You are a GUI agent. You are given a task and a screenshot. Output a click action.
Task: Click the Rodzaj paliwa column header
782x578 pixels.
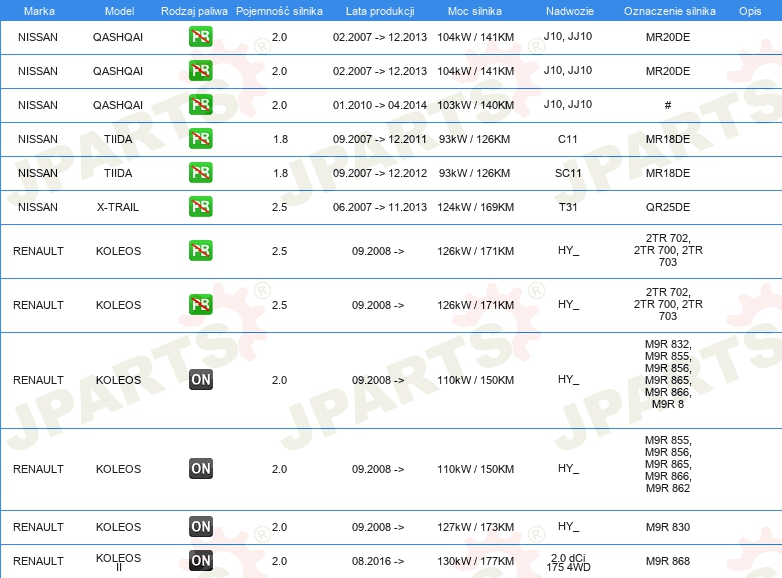(x=194, y=11)
